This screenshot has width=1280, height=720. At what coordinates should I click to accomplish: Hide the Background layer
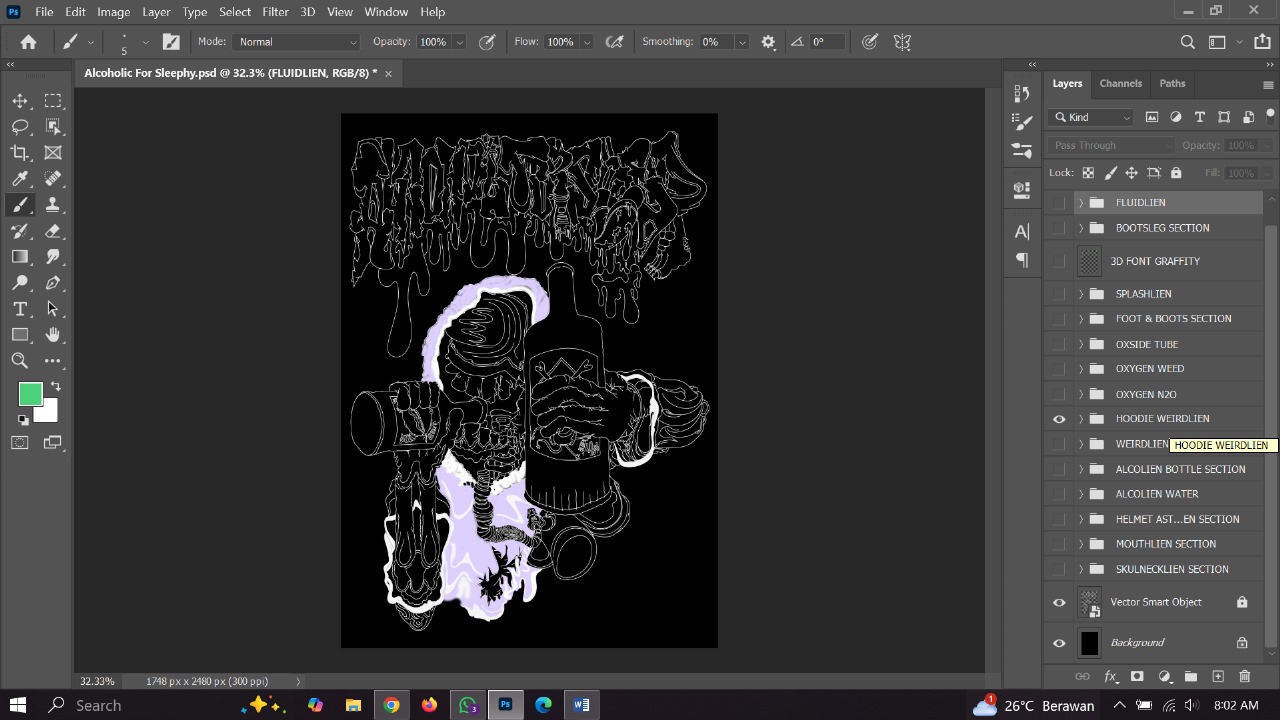tap(1059, 643)
